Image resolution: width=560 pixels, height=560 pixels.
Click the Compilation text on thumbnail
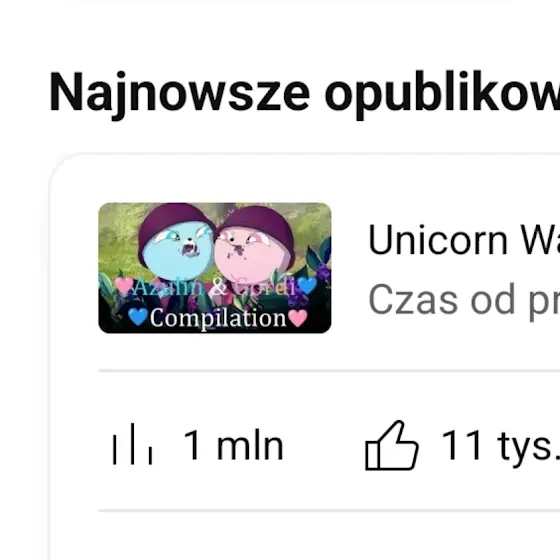coord(218,318)
